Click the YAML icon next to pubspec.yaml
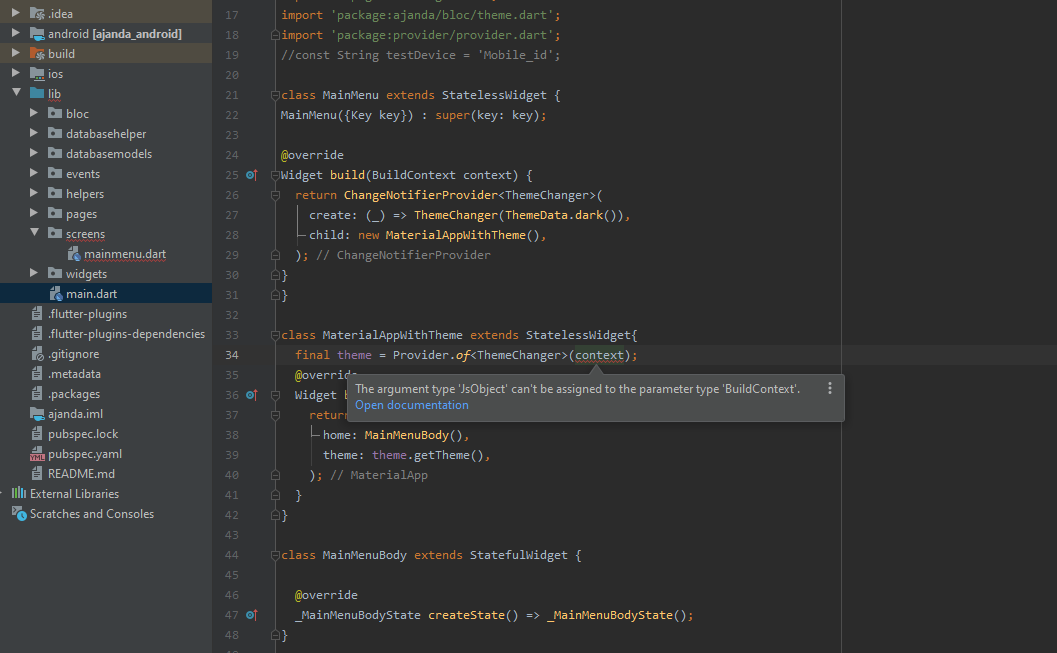The image size is (1057, 653). pos(35,453)
